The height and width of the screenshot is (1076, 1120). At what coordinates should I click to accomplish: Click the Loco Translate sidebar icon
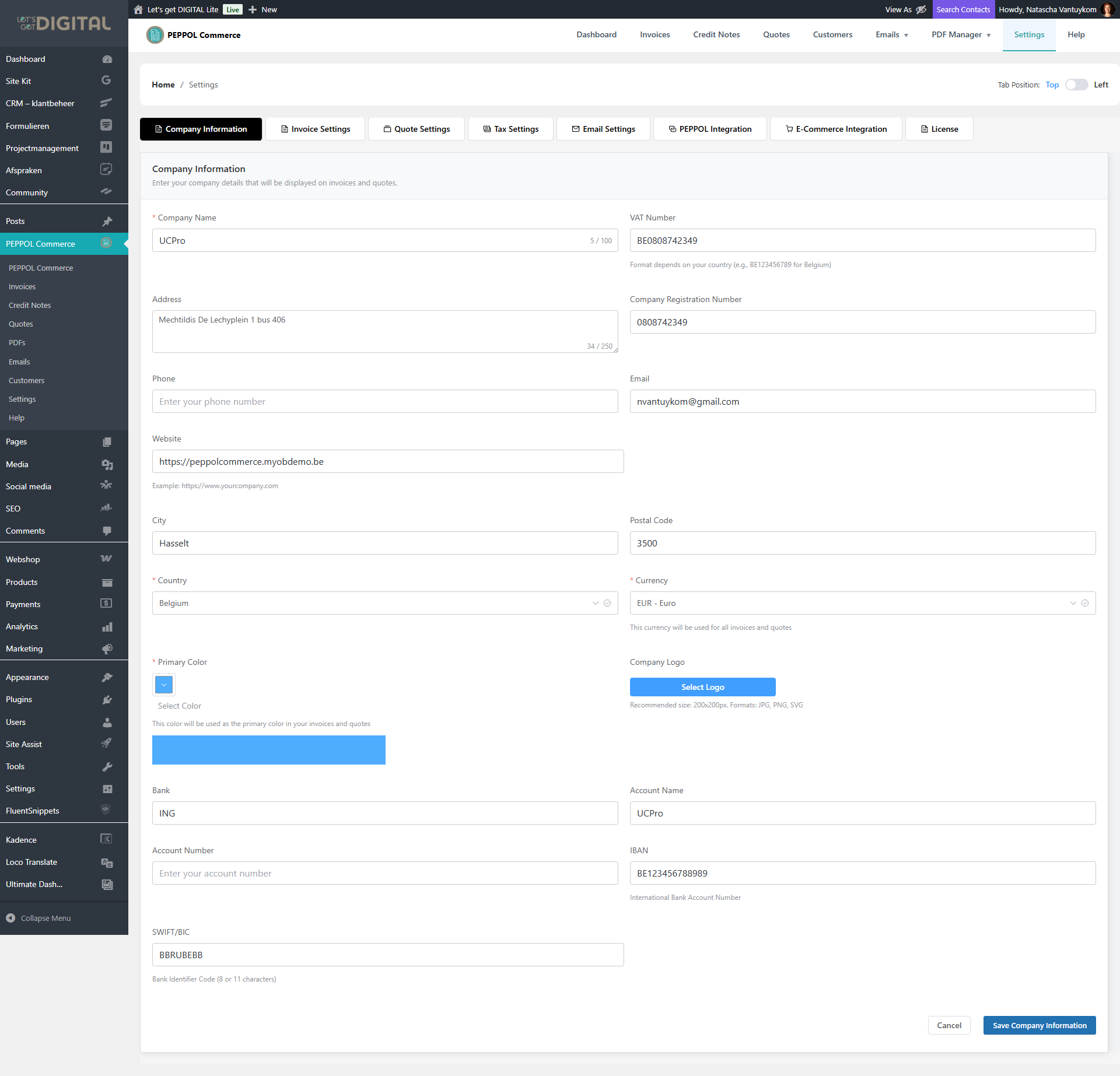point(107,863)
